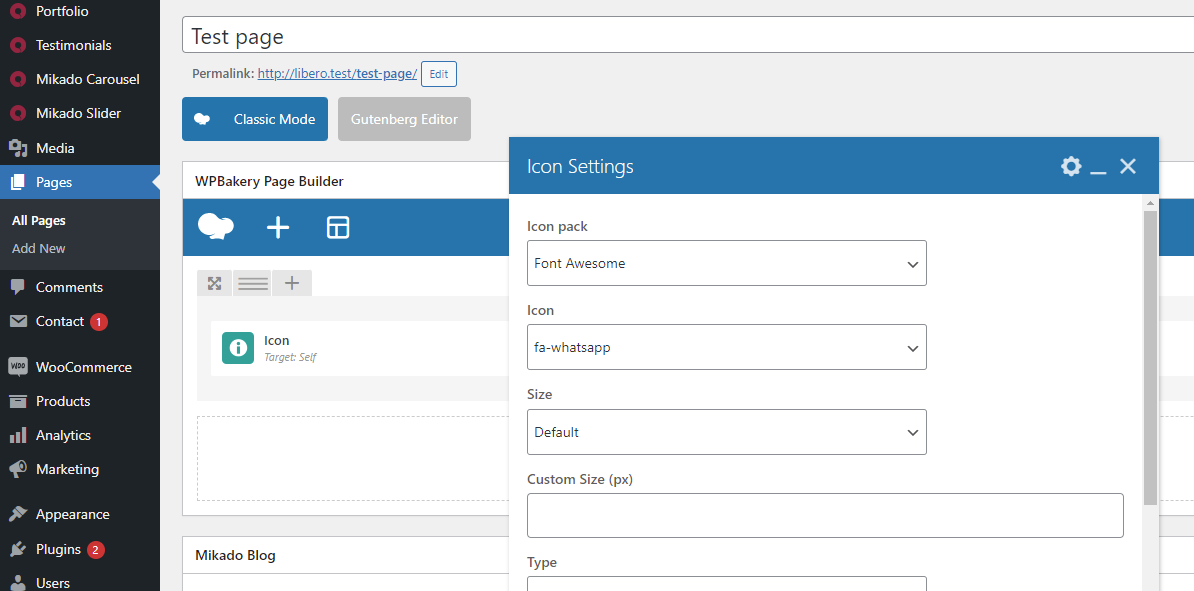Click the Contact notification badge
The height and width of the screenshot is (591, 1194).
click(99, 322)
